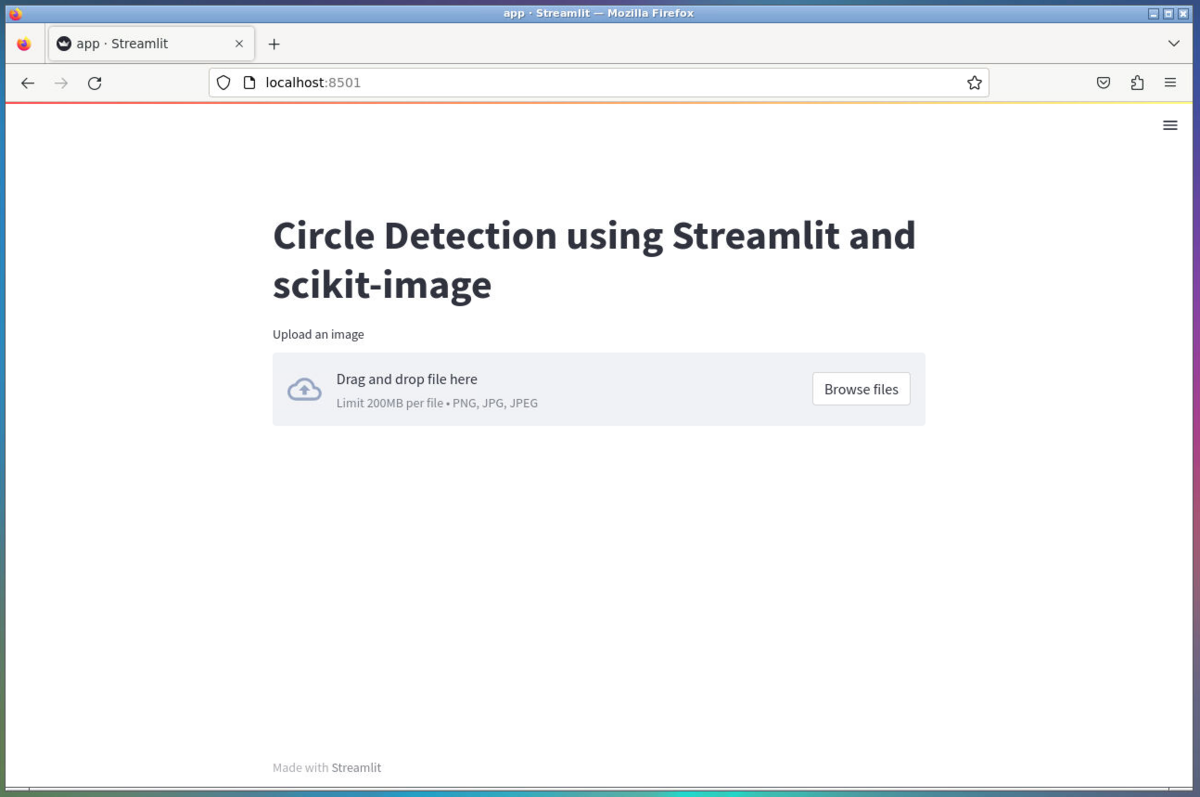Show site information page icon
The width and height of the screenshot is (1200, 797).
point(250,83)
